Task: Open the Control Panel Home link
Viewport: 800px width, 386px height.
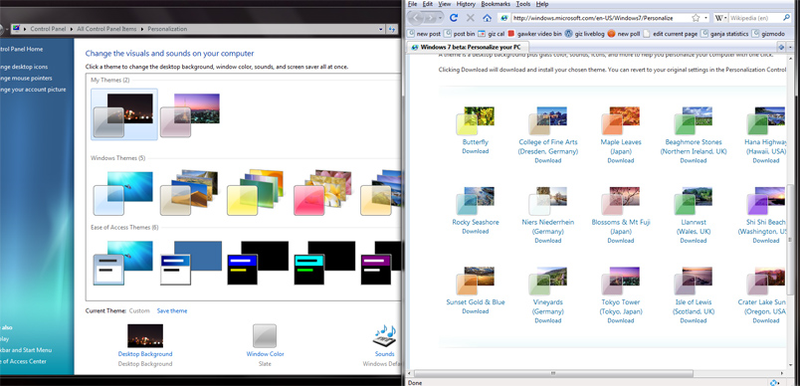Action: click(x=21, y=49)
